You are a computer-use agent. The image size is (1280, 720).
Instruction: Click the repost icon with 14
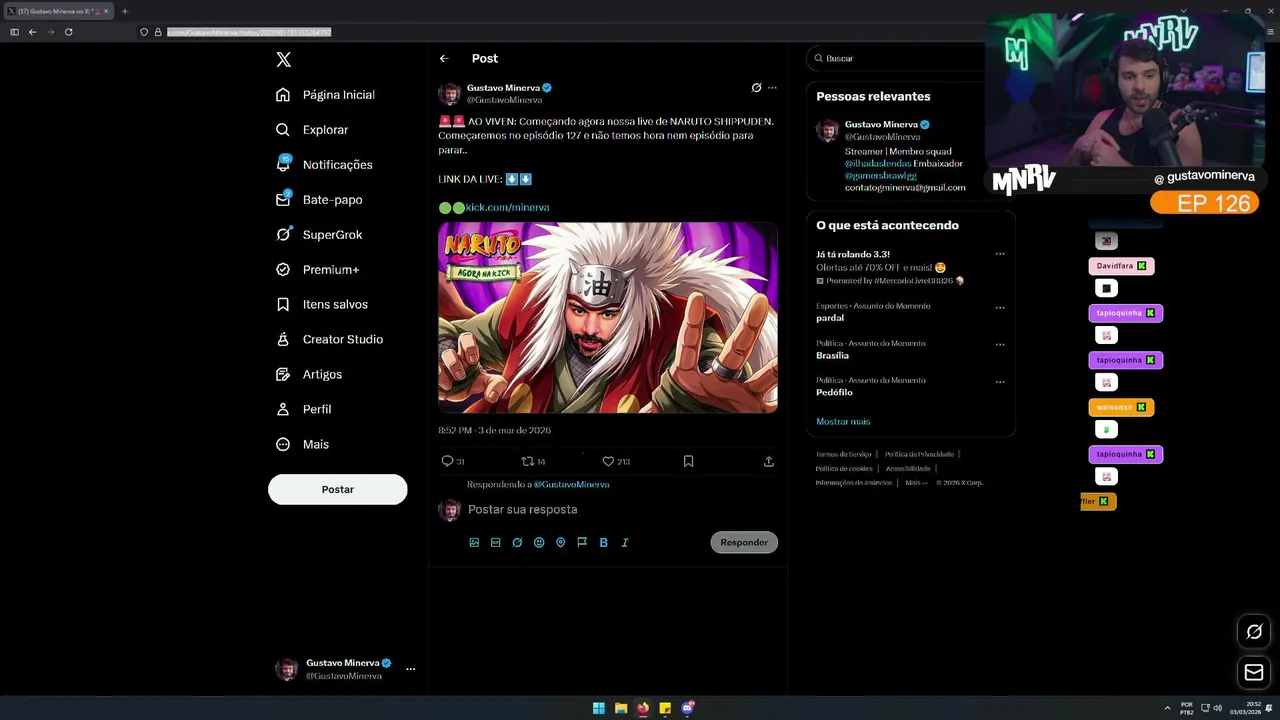coord(527,461)
